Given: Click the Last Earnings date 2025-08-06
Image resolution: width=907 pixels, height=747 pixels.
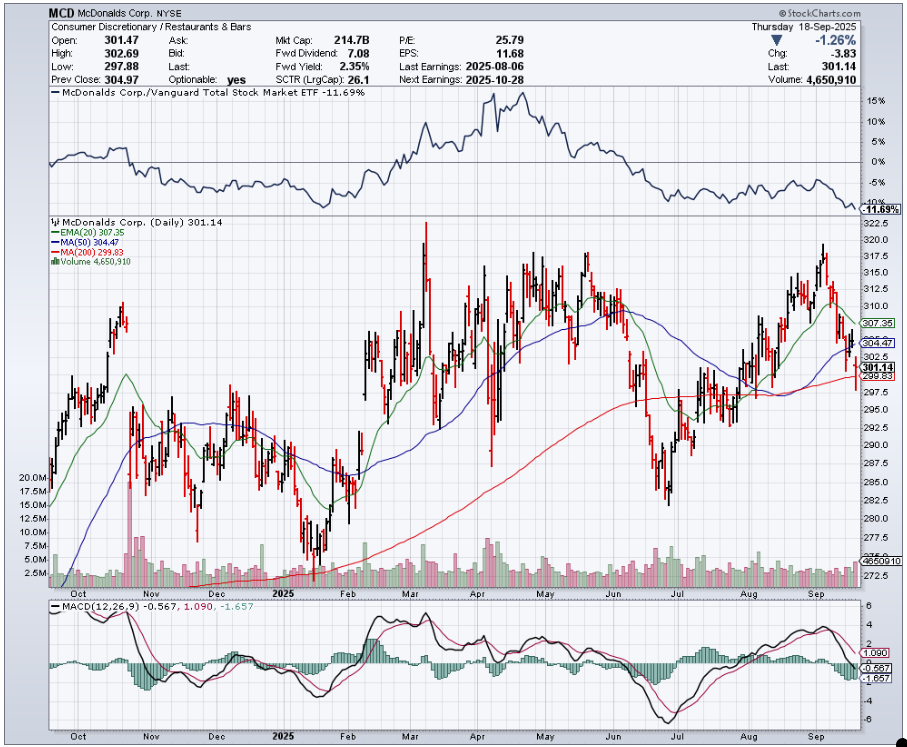Looking at the screenshot, I should 495,67.
